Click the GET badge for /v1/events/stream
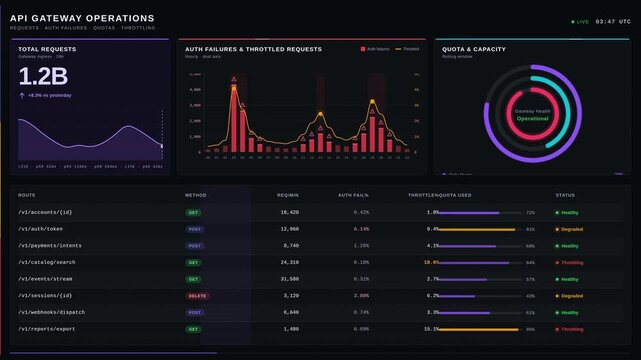This screenshot has height=360, width=641. coord(193,280)
